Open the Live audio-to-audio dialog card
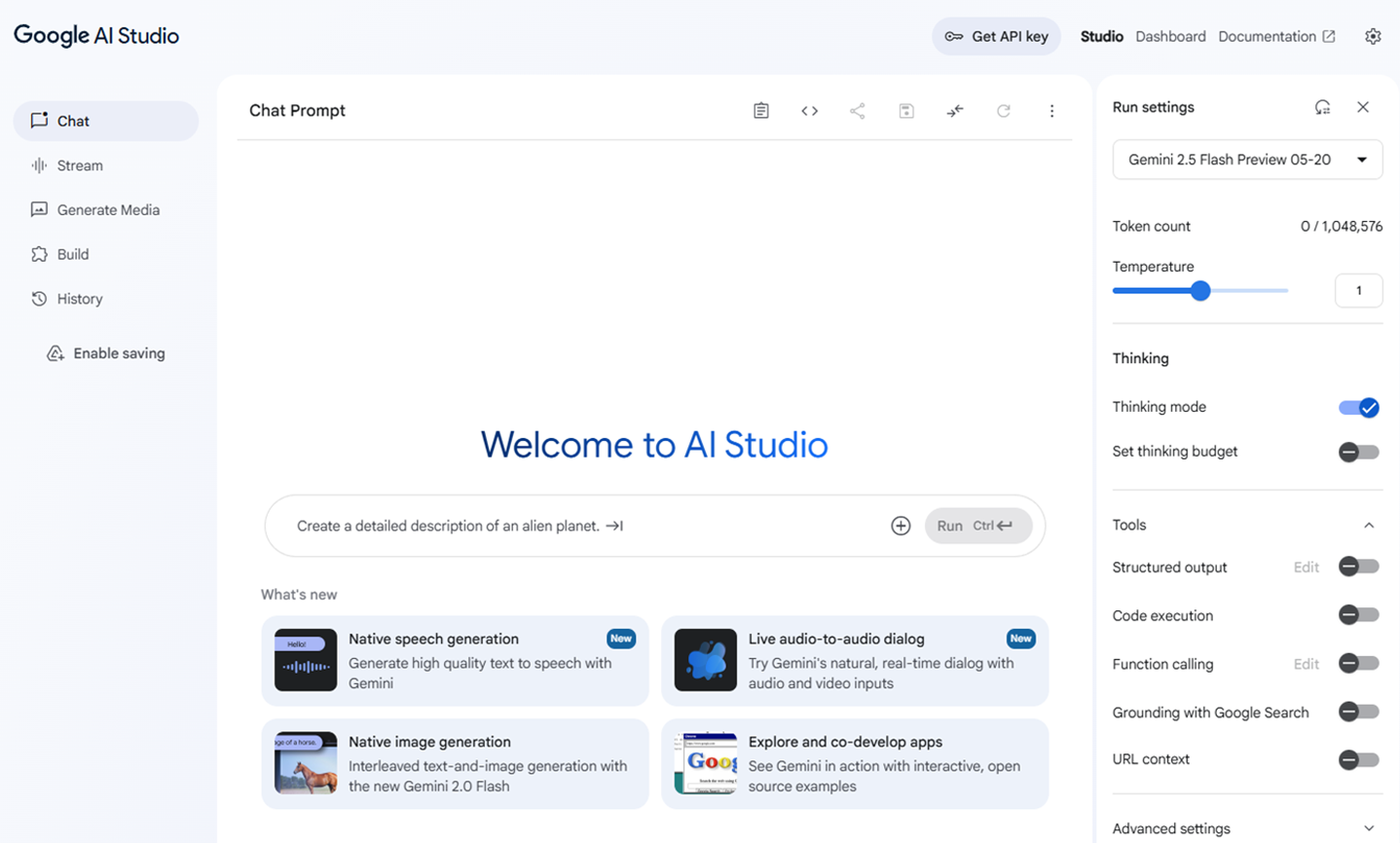The image size is (1400, 843). 855,661
